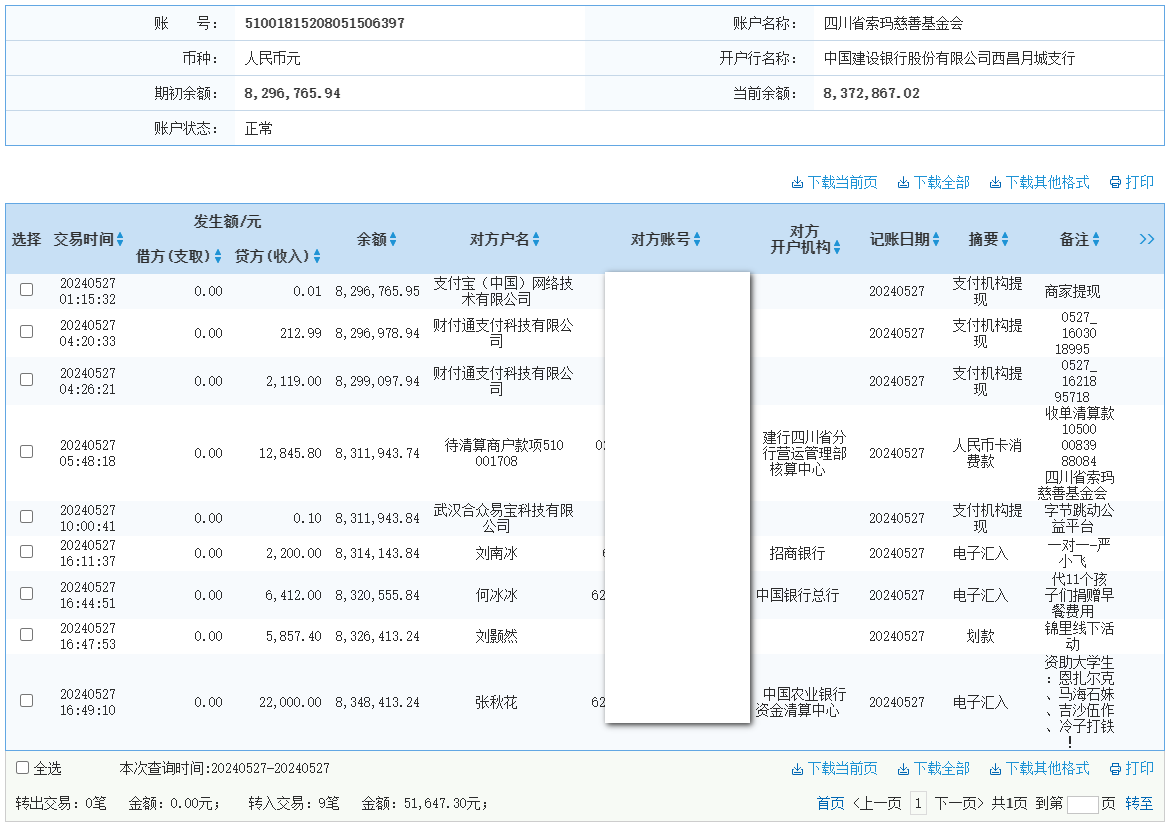Click balance 8,348,413.24
Screen dimensions: 1166x824
point(377,702)
